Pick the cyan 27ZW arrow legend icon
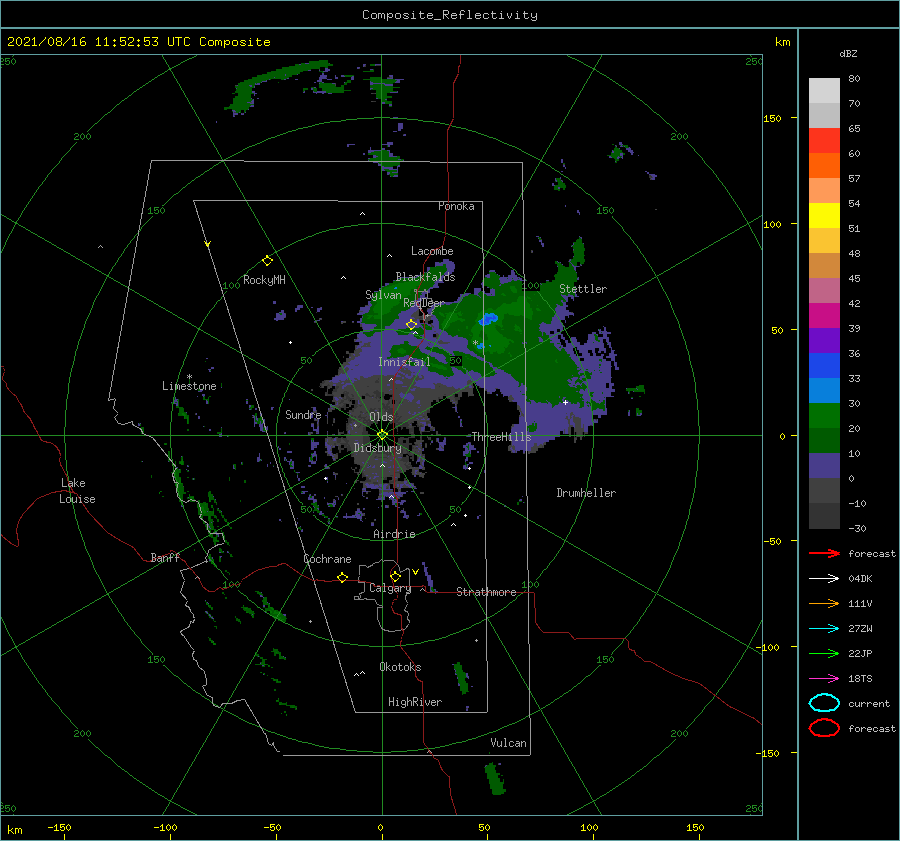This screenshot has height=841, width=900. click(824, 629)
